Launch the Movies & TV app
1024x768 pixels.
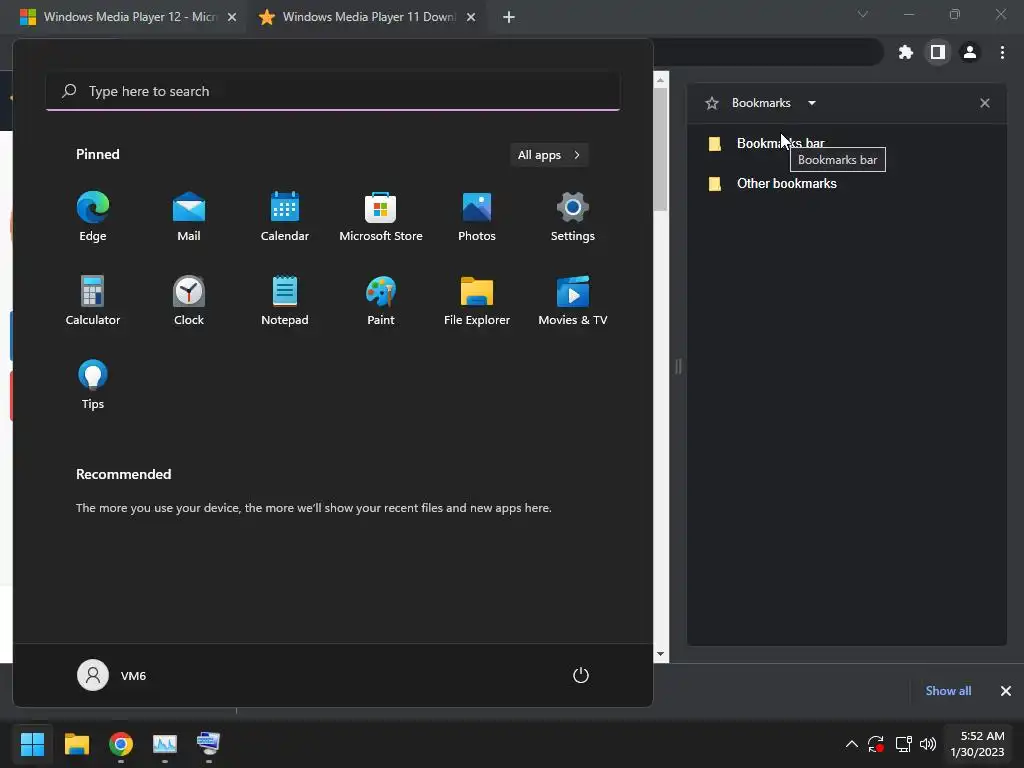pyautogui.click(x=573, y=300)
